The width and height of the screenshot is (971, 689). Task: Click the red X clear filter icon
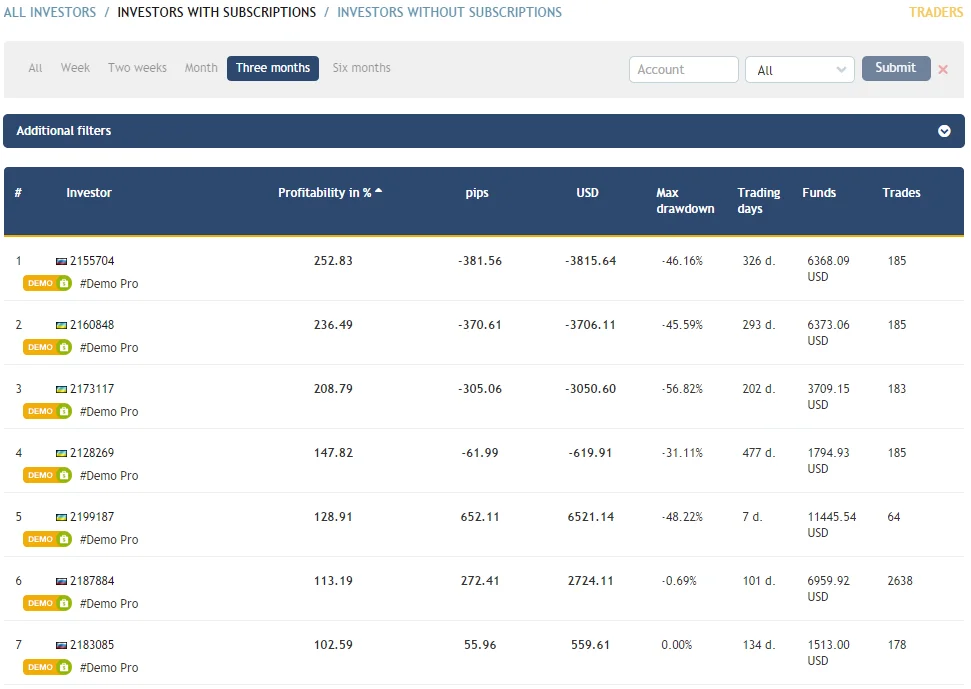(943, 69)
